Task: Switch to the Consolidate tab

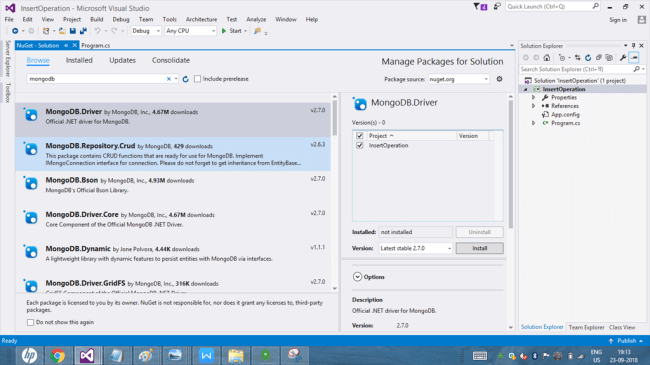Action: tap(171, 60)
